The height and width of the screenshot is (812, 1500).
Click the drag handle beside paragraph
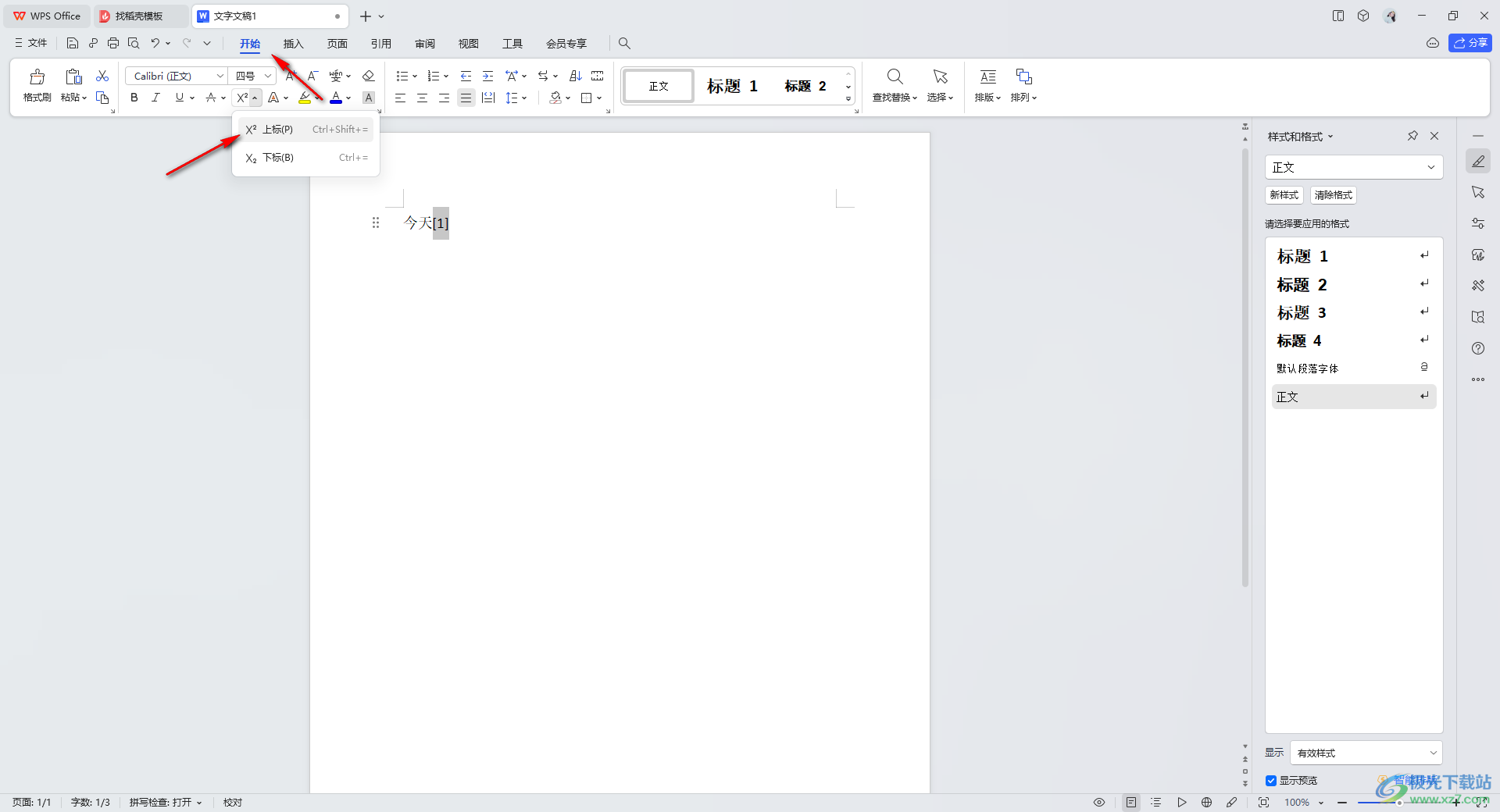pyautogui.click(x=376, y=223)
